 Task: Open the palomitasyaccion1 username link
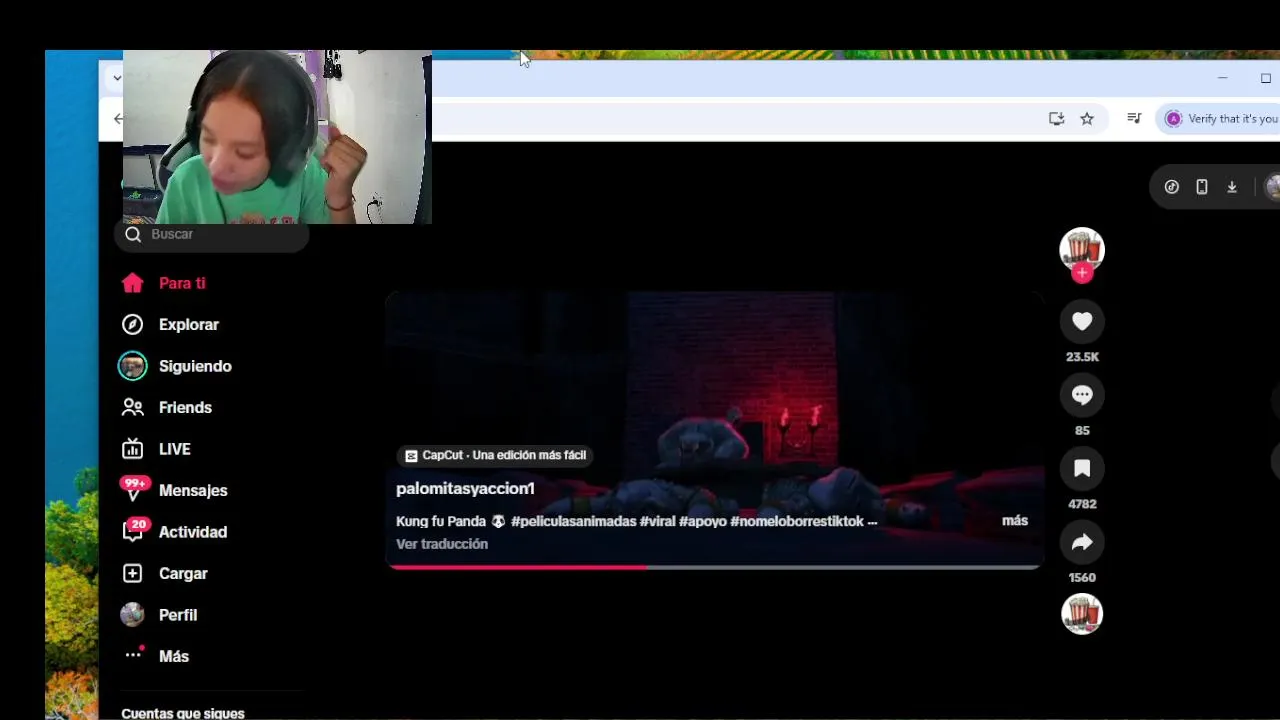coord(465,488)
